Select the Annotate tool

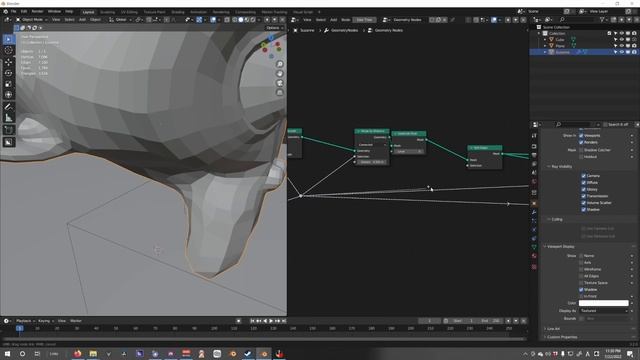(9, 107)
